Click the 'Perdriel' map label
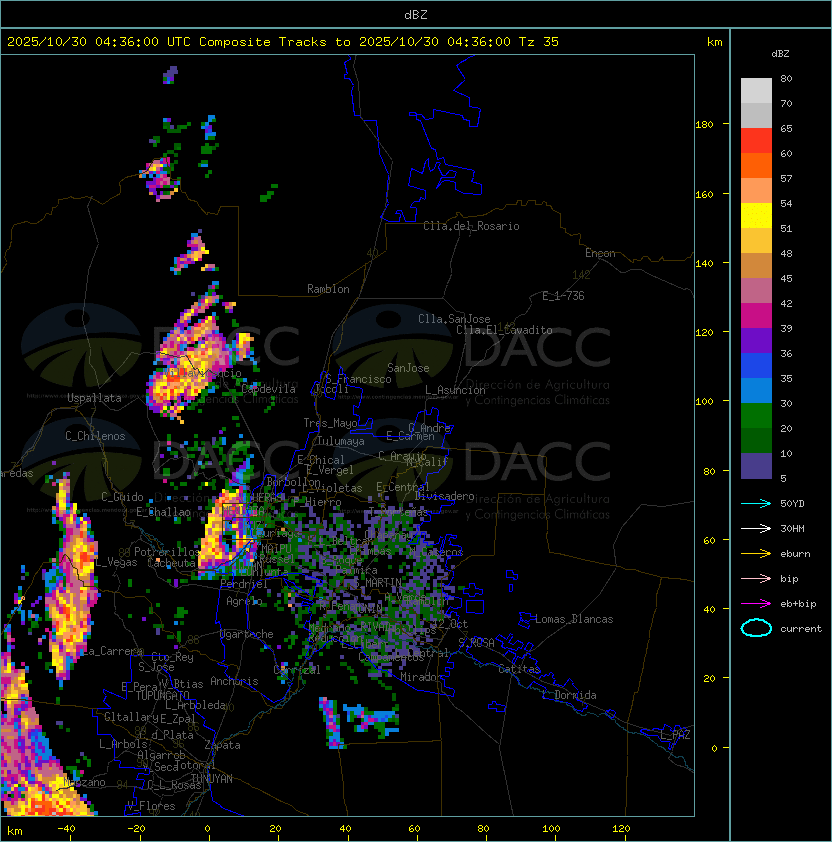This screenshot has height=842, width=832. 243,584
